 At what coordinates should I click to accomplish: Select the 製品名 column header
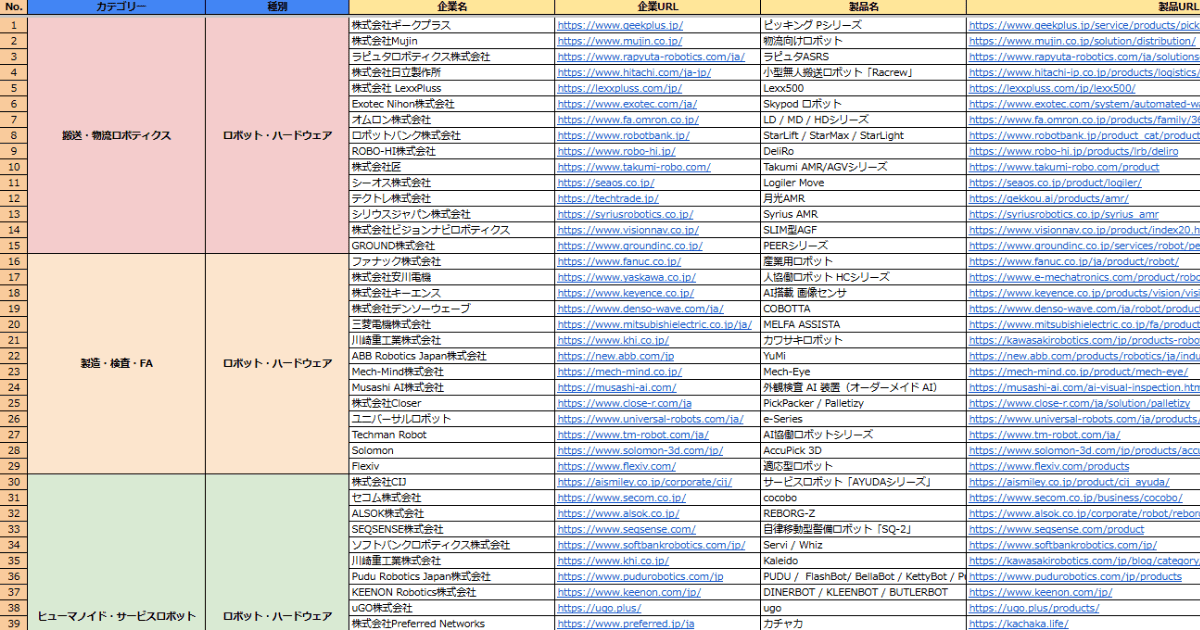click(x=863, y=7)
